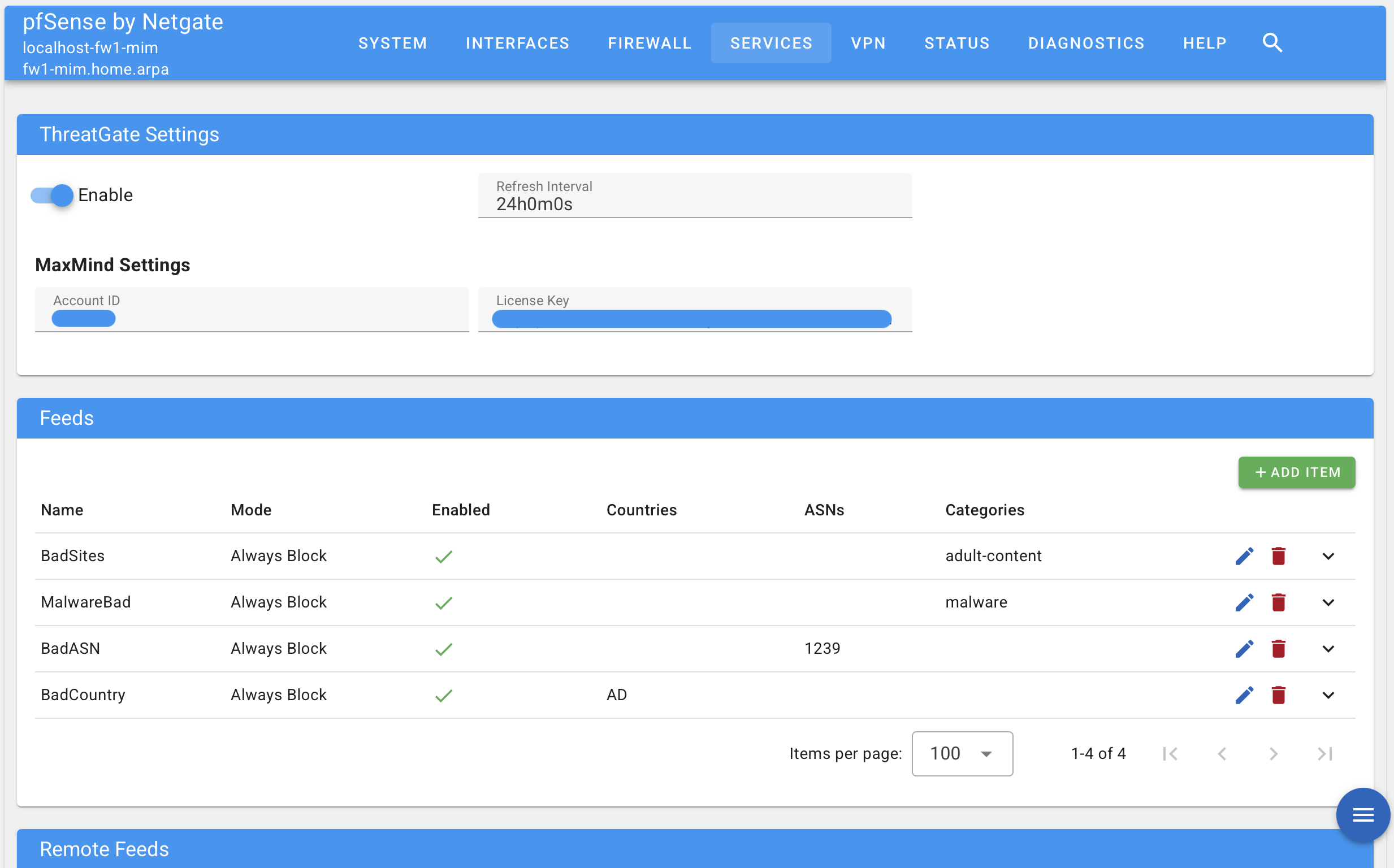Image resolution: width=1394 pixels, height=868 pixels.
Task: Open the Services menu
Action: click(x=771, y=43)
